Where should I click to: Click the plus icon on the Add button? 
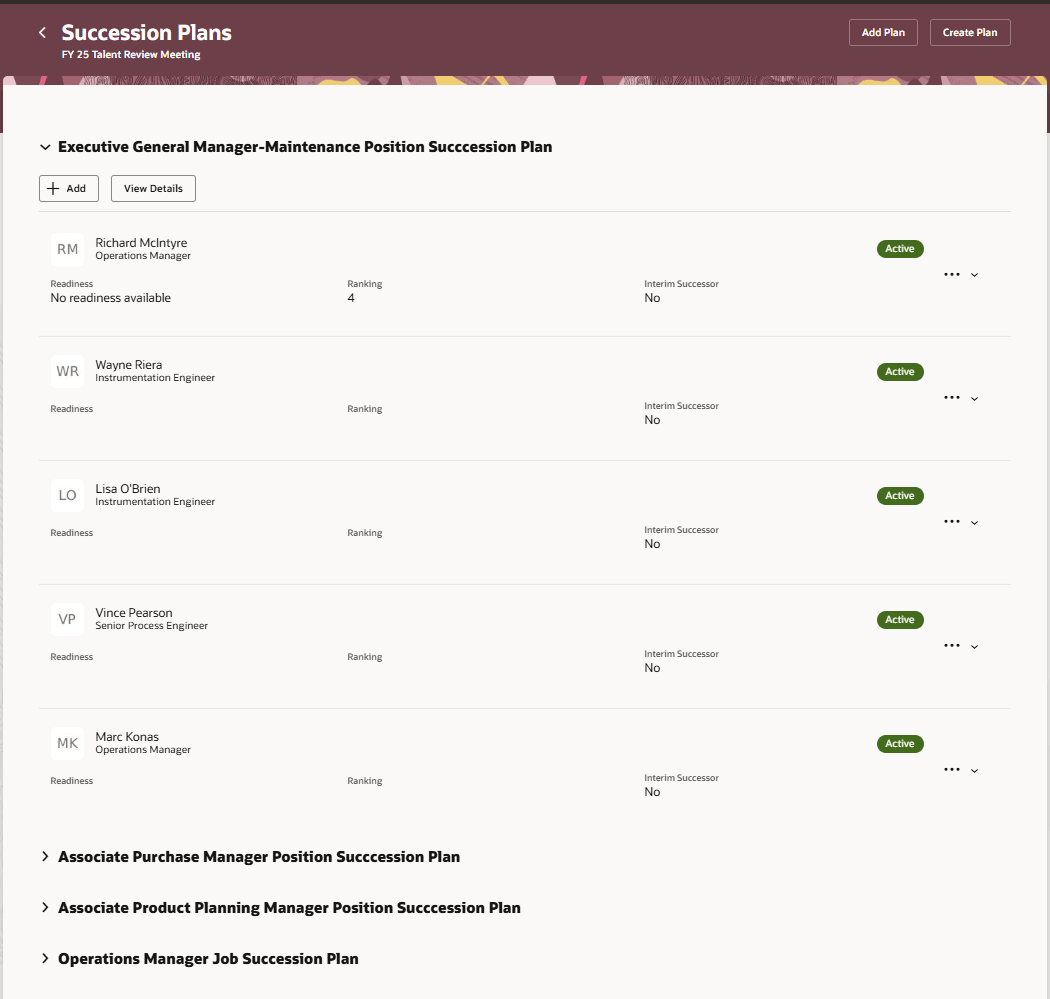click(50, 188)
